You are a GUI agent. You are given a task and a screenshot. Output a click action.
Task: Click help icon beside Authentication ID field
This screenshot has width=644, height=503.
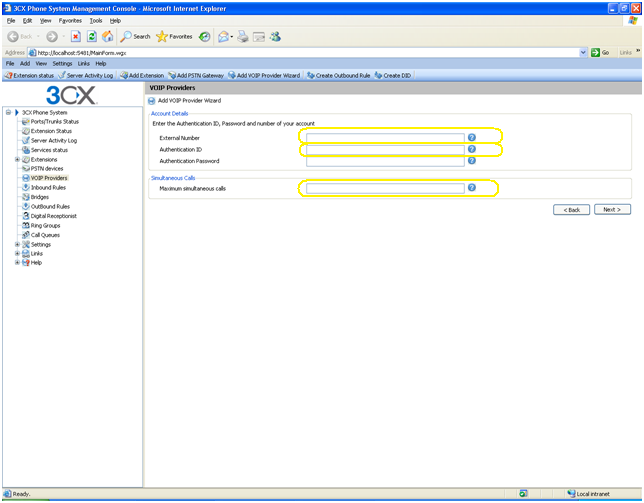[x=472, y=149]
